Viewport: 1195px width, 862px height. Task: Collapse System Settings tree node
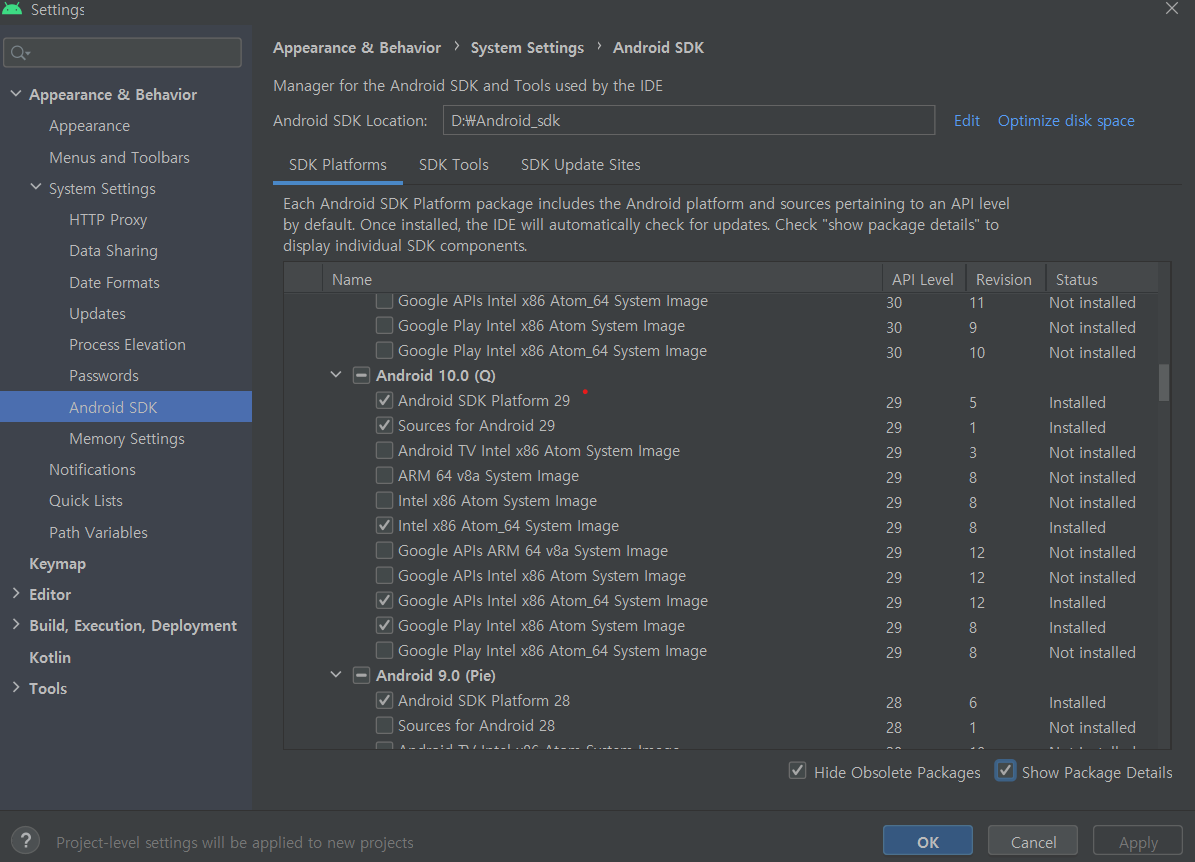(36, 187)
